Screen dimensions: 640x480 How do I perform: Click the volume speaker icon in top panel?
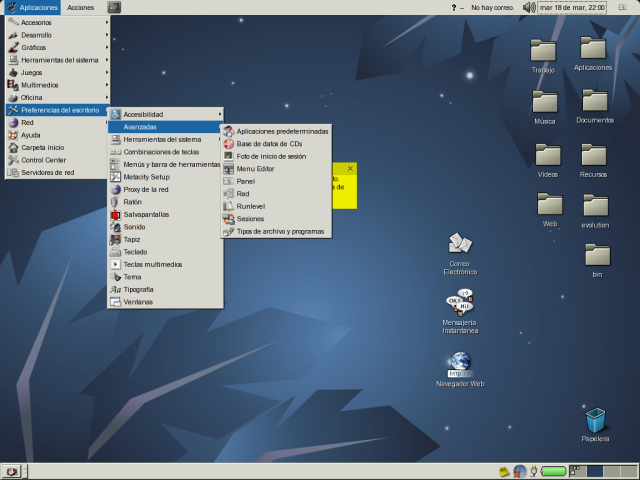pyautogui.click(x=529, y=7)
